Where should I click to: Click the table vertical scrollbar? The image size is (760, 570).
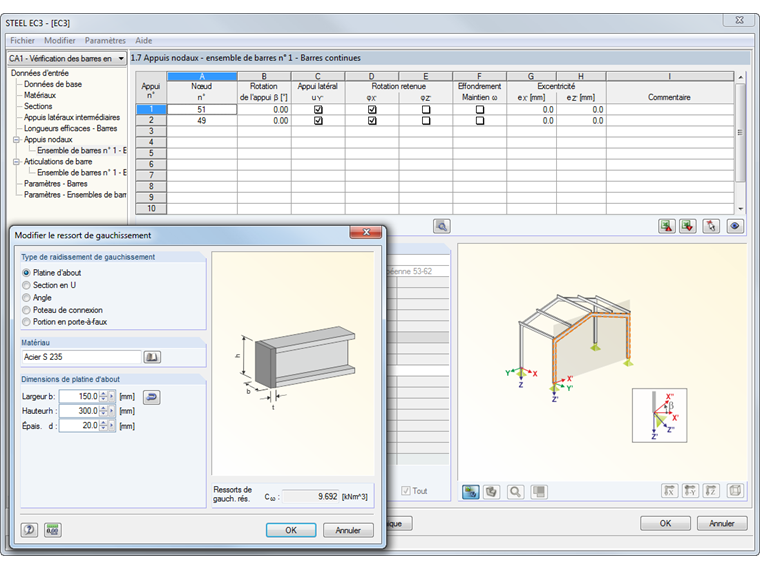[740, 133]
